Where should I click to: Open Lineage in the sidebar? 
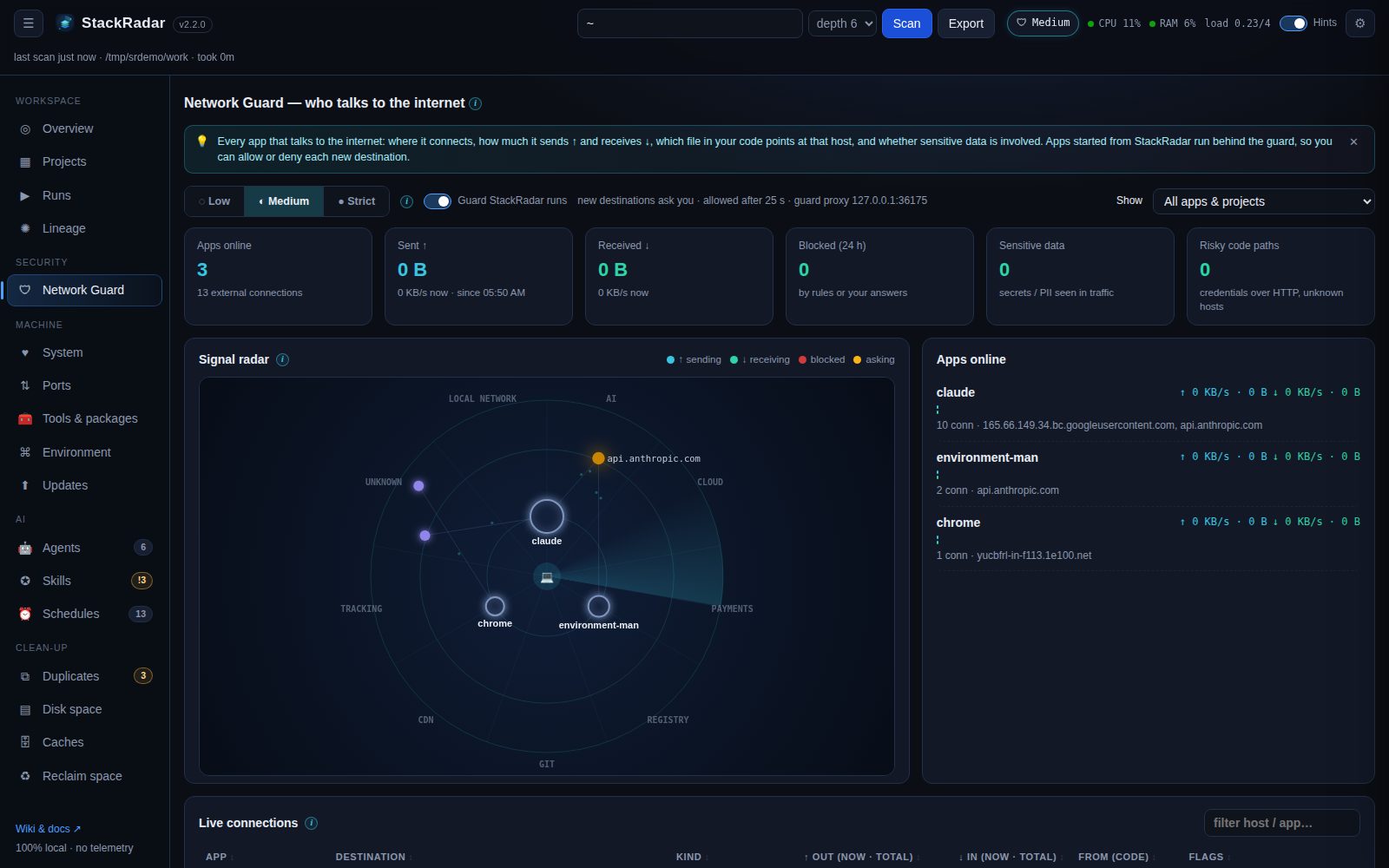click(x=85, y=228)
